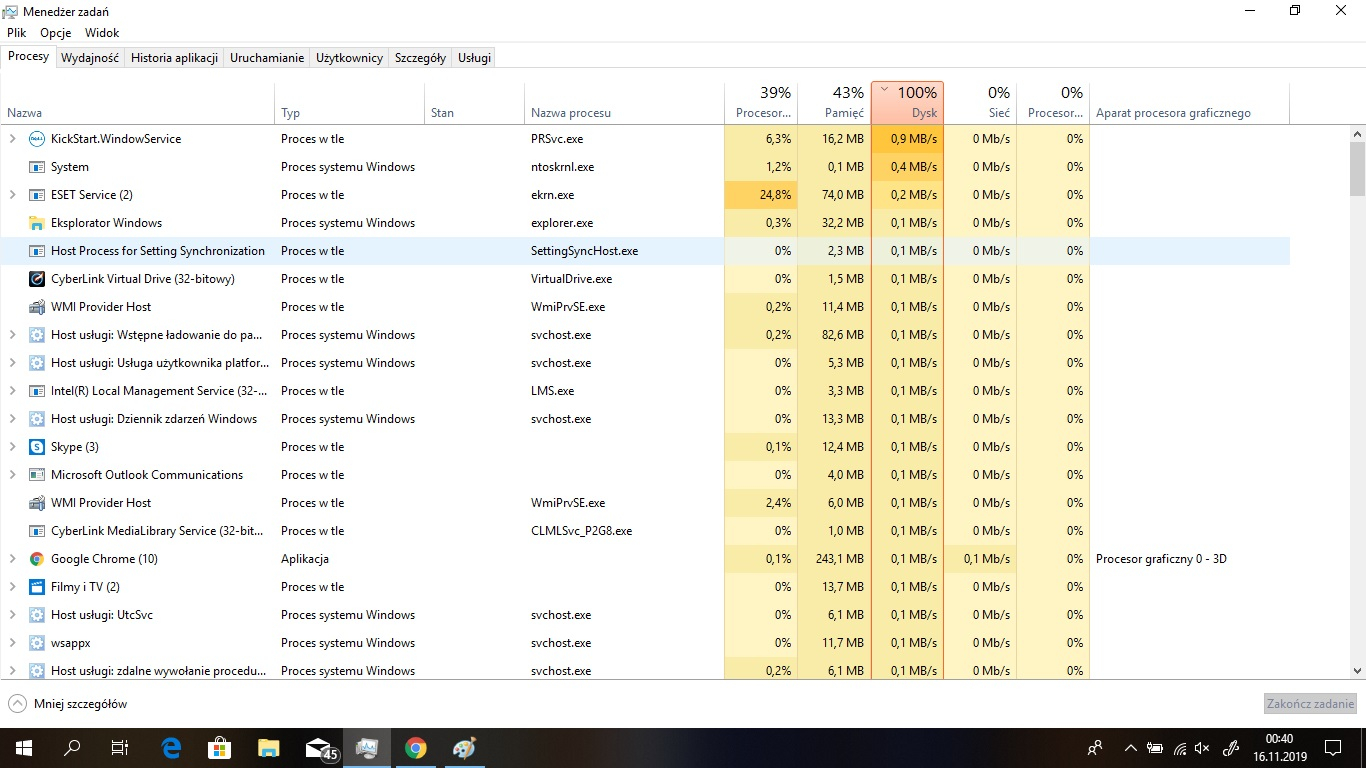Click the wsappx gear icon
Viewport: 1366px width, 768px height.
(x=37, y=643)
